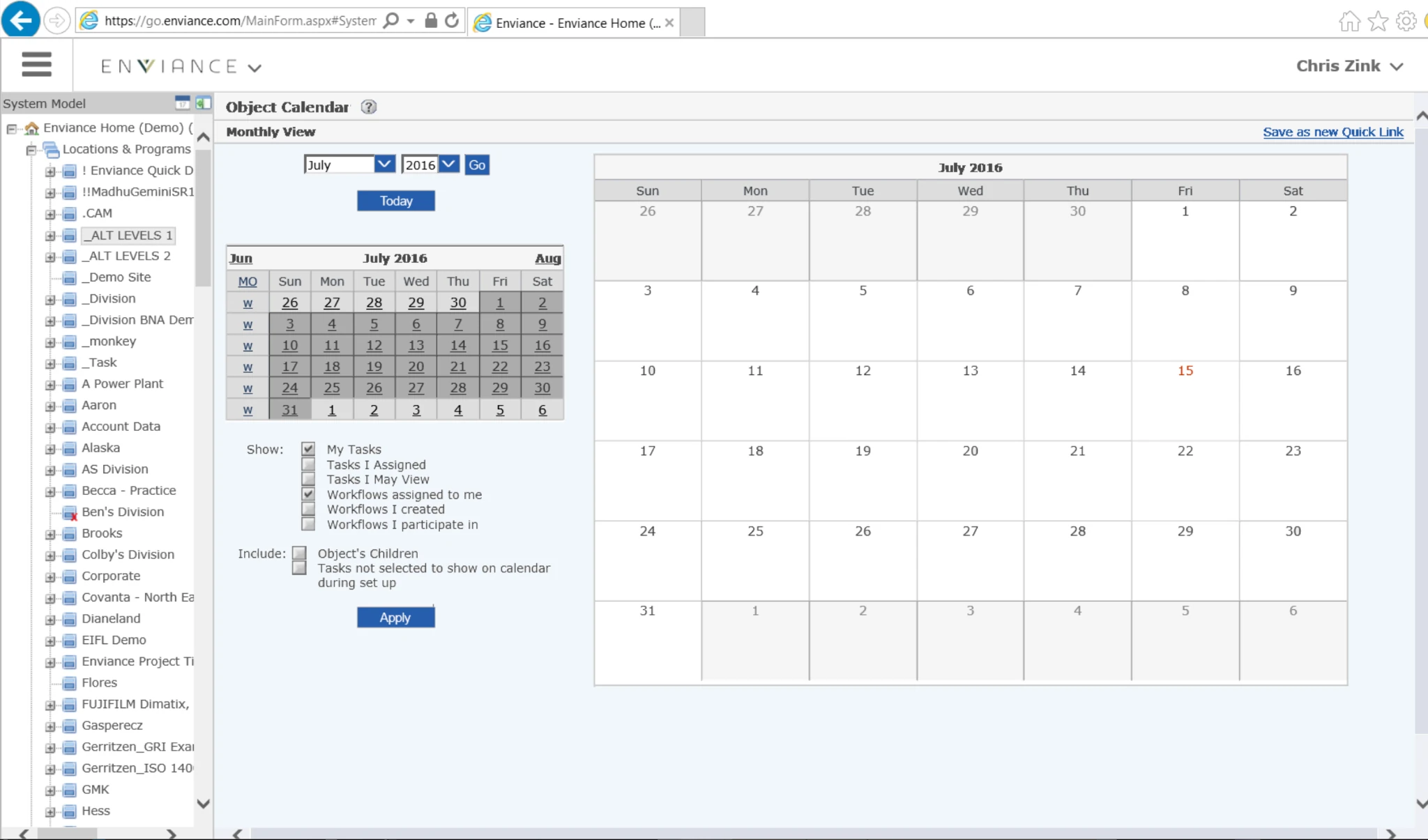Open the Enviance logo dropdown chevron
The height and width of the screenshot is (840, 1428).
click(255, 68)
